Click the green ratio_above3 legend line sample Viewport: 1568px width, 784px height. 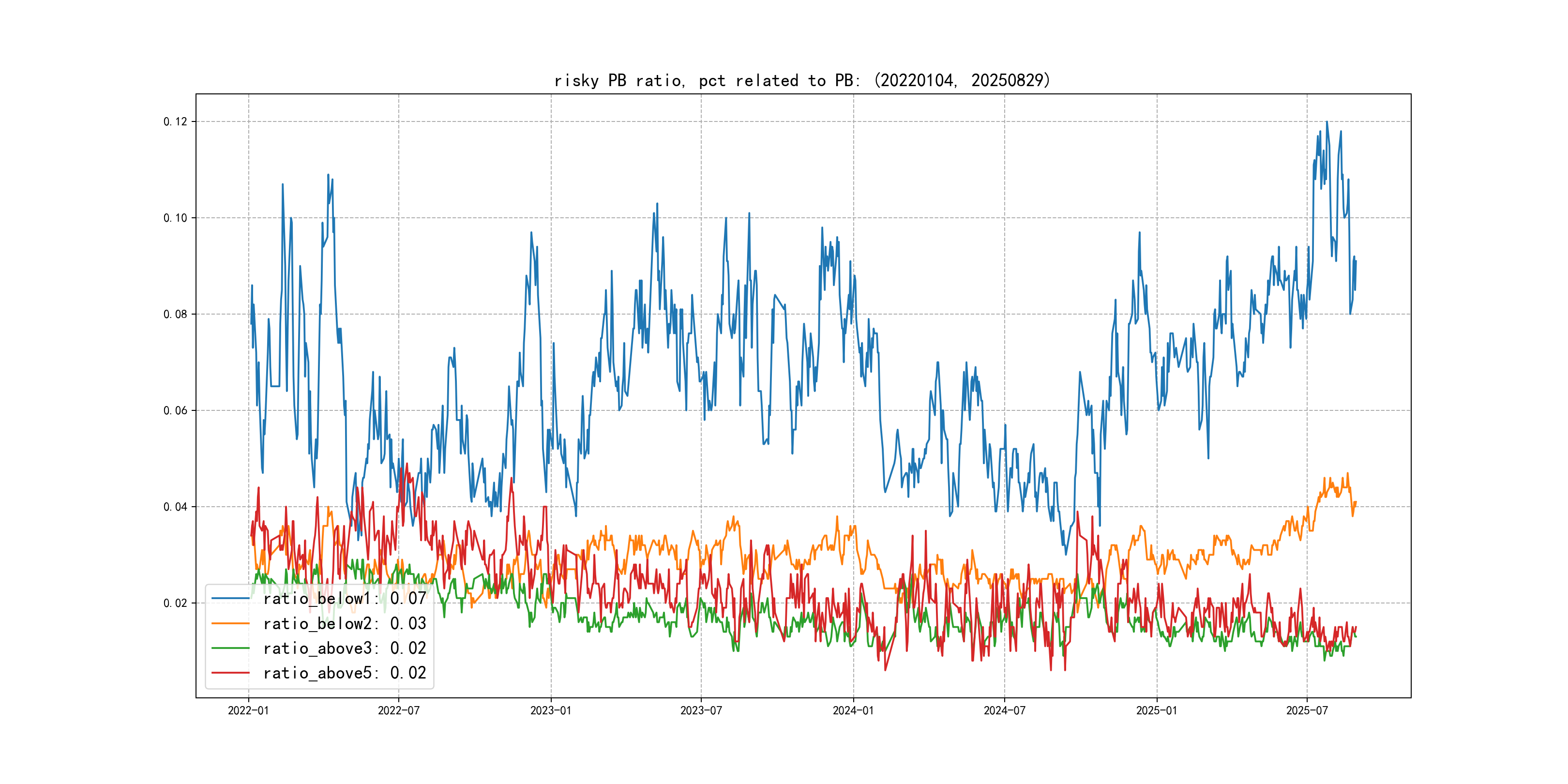click(x=231, y=648)
